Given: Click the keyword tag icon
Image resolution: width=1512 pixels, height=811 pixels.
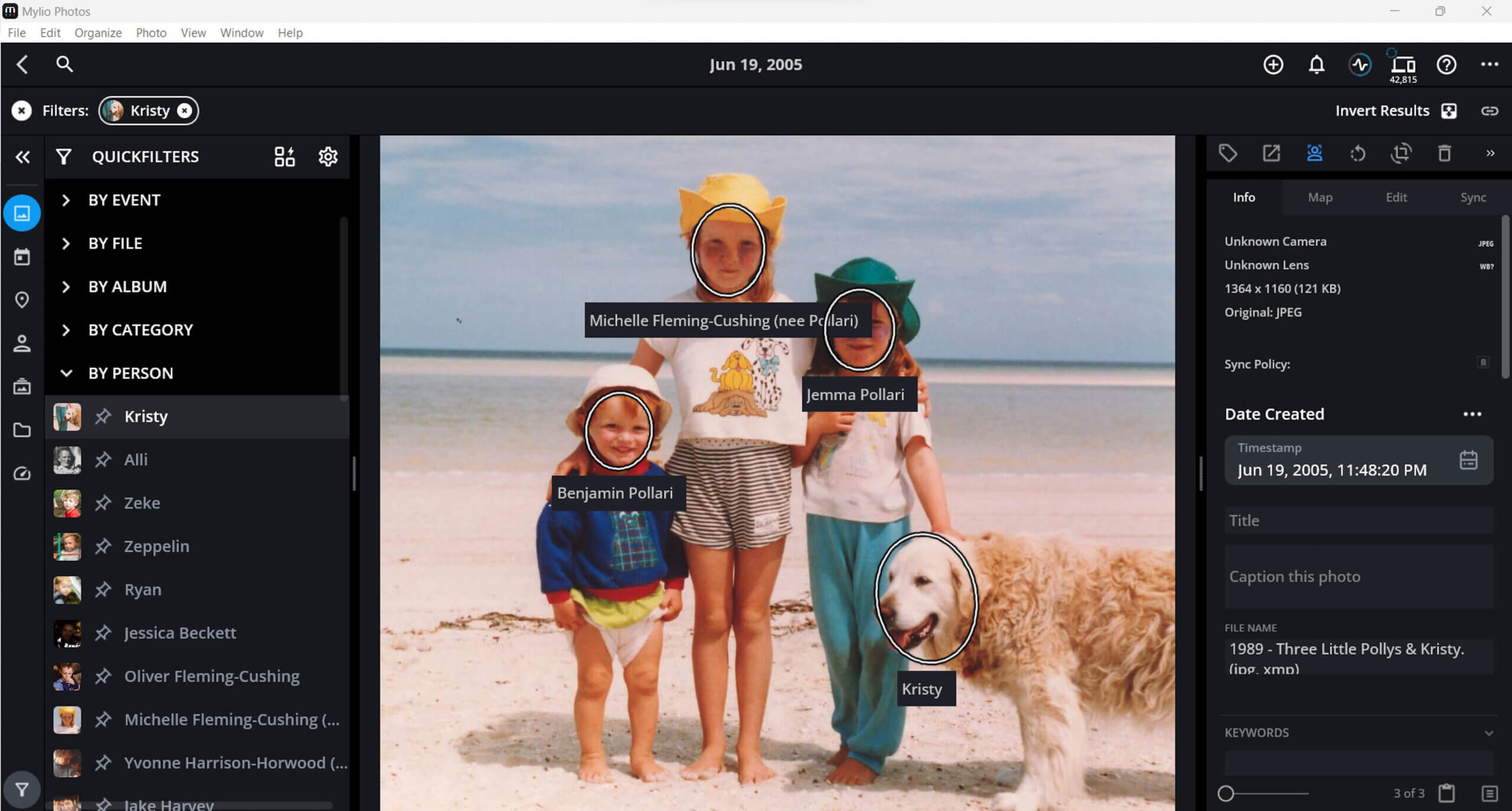Looking at the screenshot, I should pyautogui.click(x=1228, y=154).
